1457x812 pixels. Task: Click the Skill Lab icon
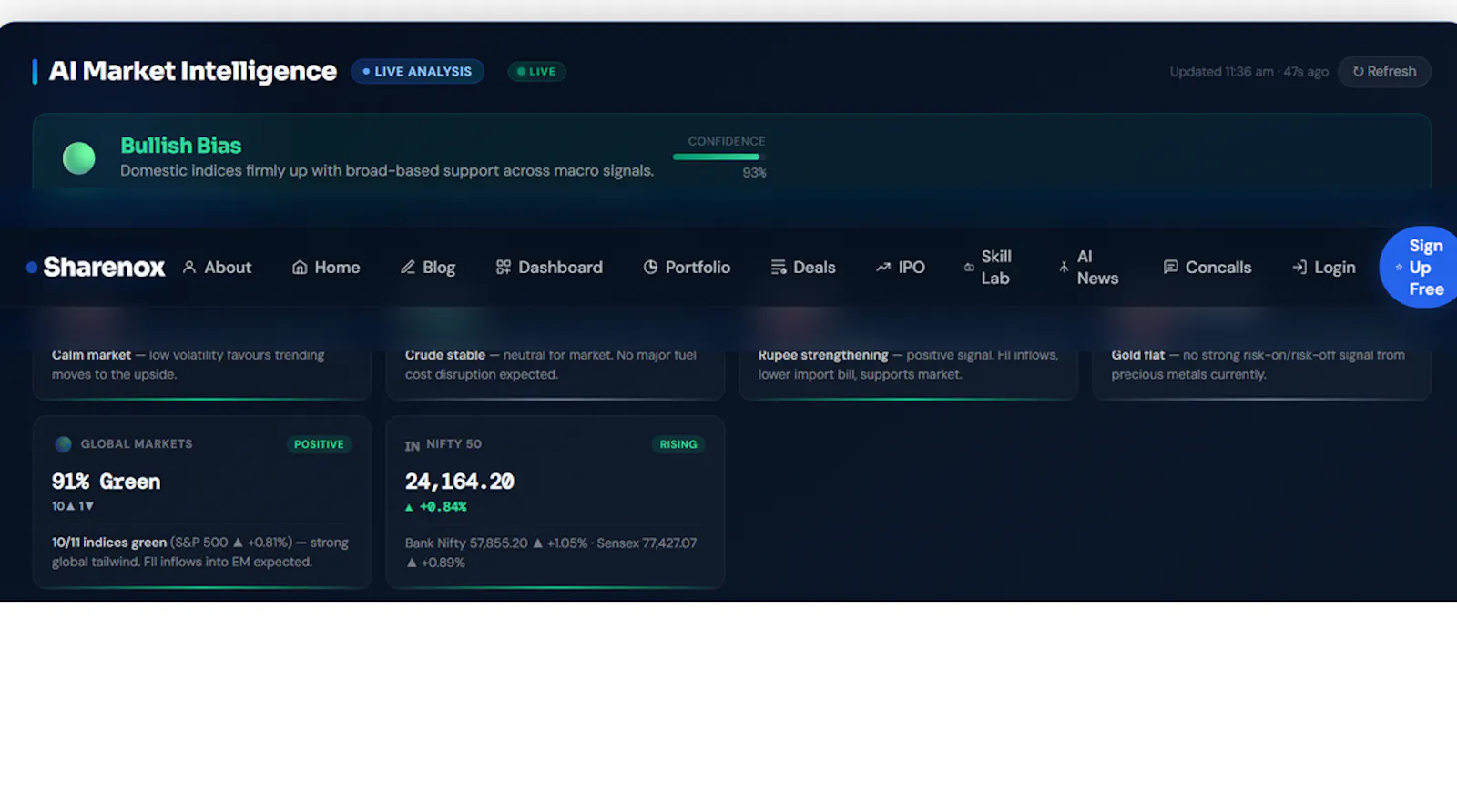[x=969, y=267]
